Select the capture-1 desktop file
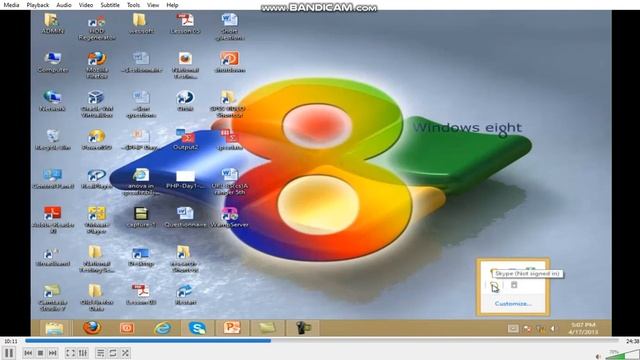 click(x=141, y=217)
